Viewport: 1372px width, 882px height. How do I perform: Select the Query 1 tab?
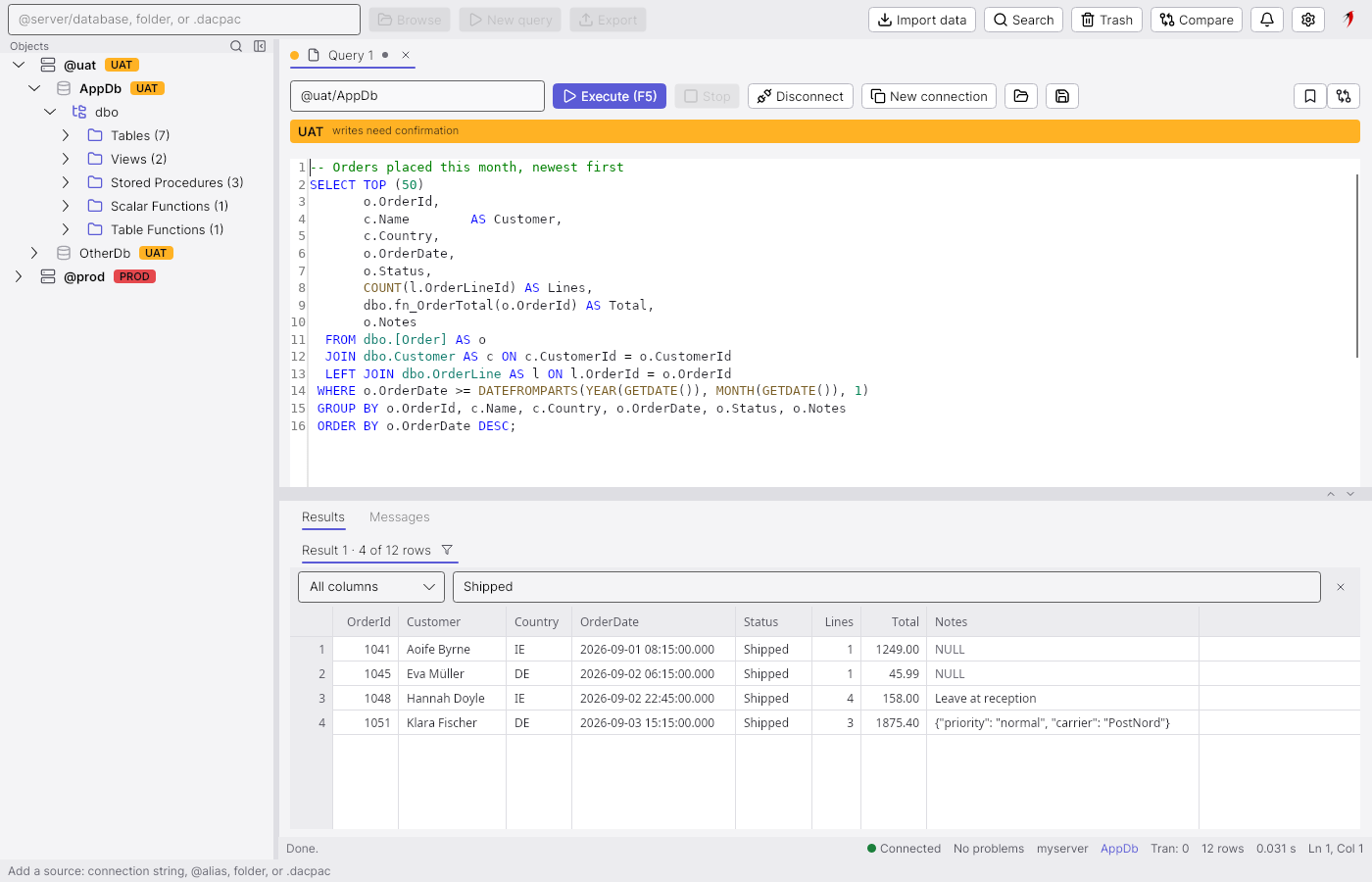[350, 55]
